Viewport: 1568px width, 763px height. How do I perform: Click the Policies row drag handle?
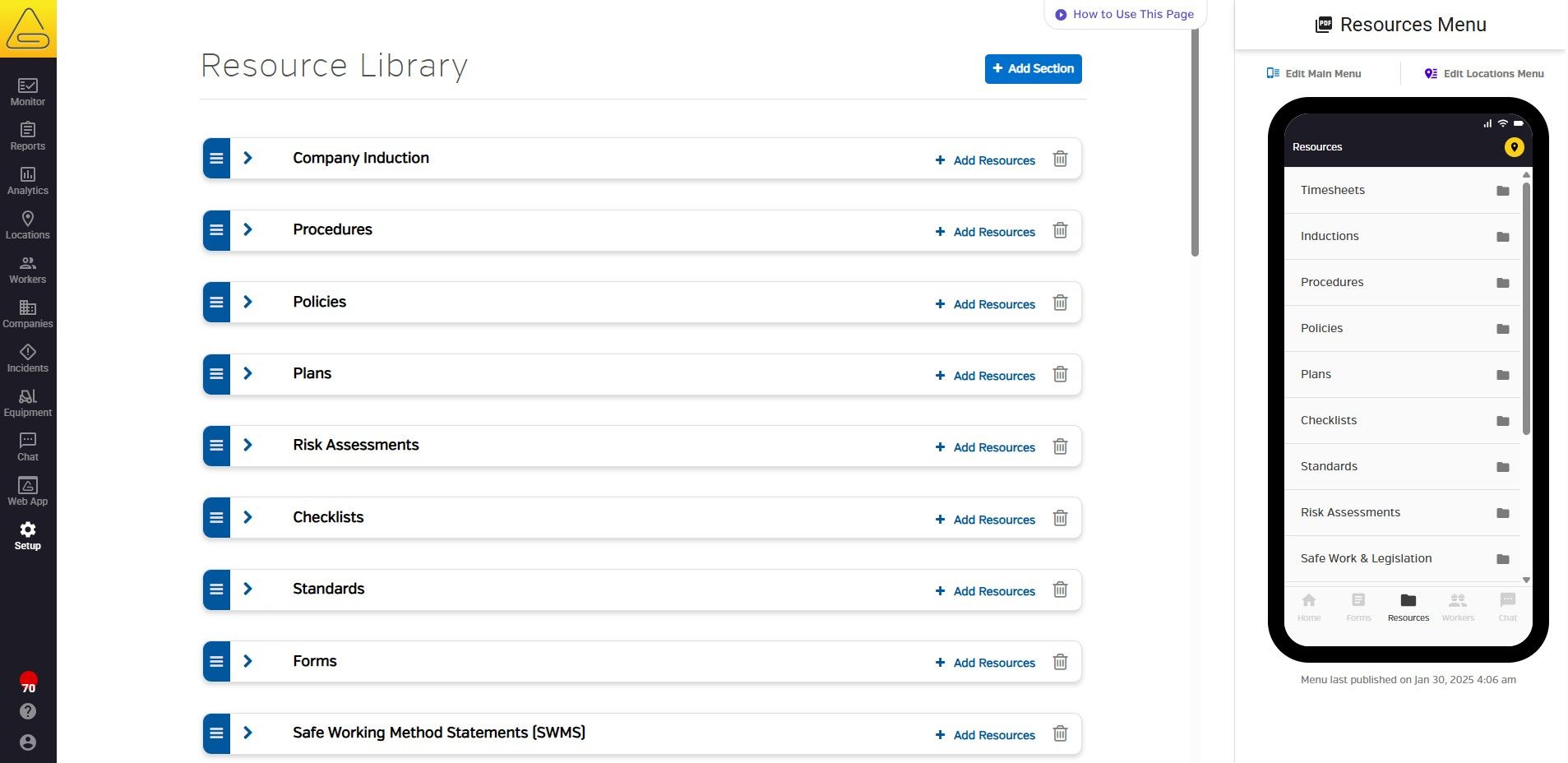216,302
